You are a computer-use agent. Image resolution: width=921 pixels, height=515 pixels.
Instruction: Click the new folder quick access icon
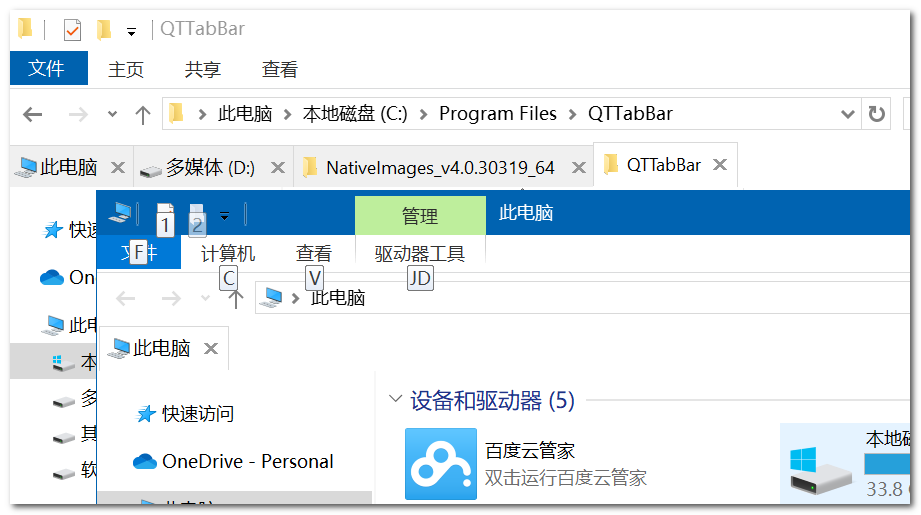(x=104, y=29)
